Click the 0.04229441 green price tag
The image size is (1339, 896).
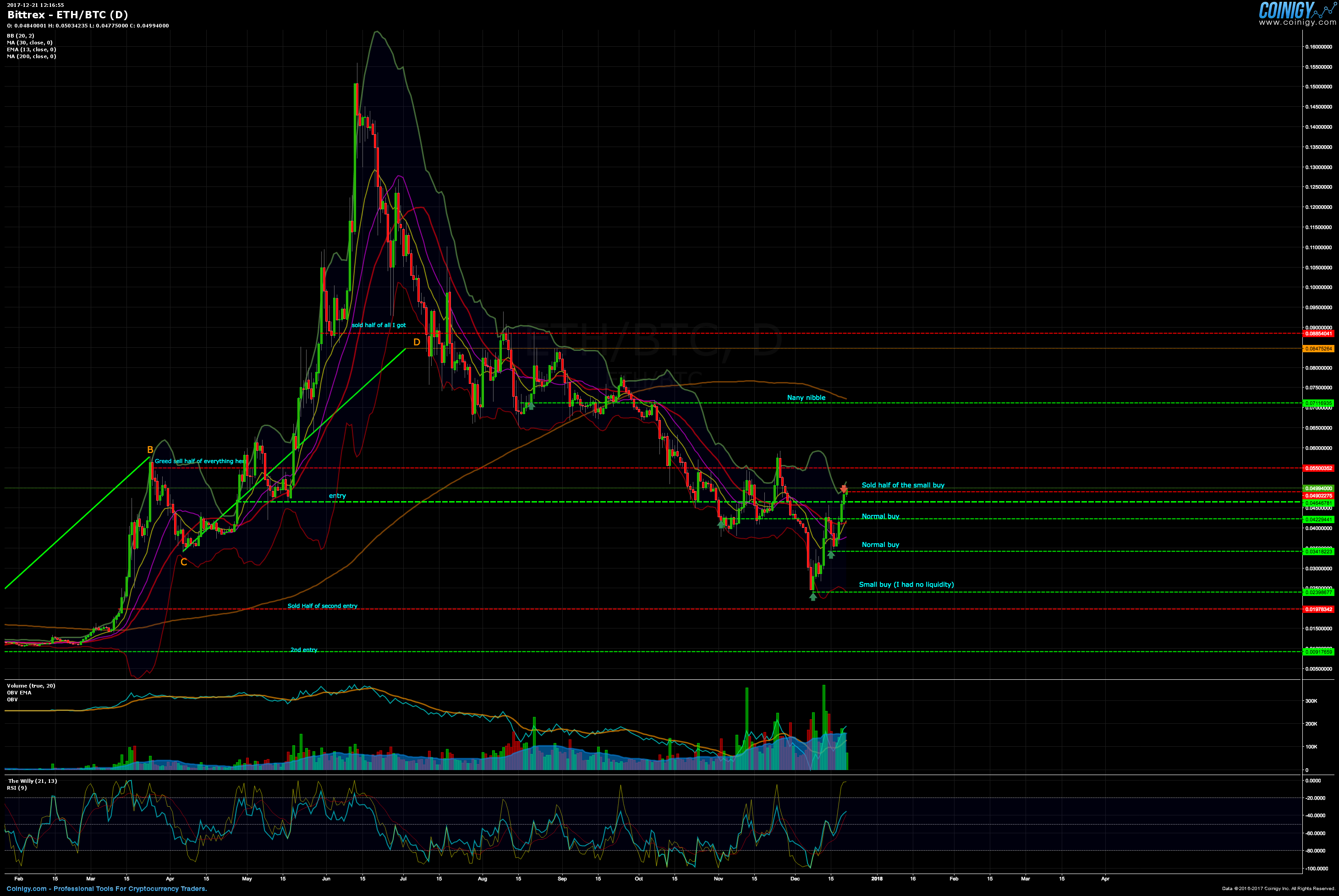(1319, 519)
